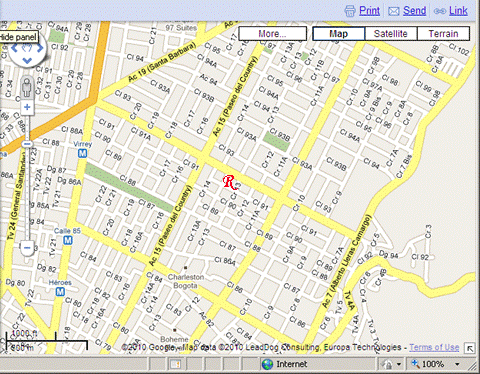This screenshot has width=480, height=374.
Task: Click the 'Dg 87' street label
Action: click(56, 169)
